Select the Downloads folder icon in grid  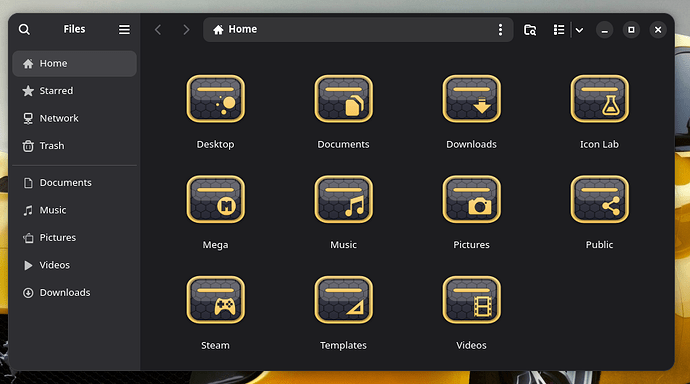coord(471,99)
